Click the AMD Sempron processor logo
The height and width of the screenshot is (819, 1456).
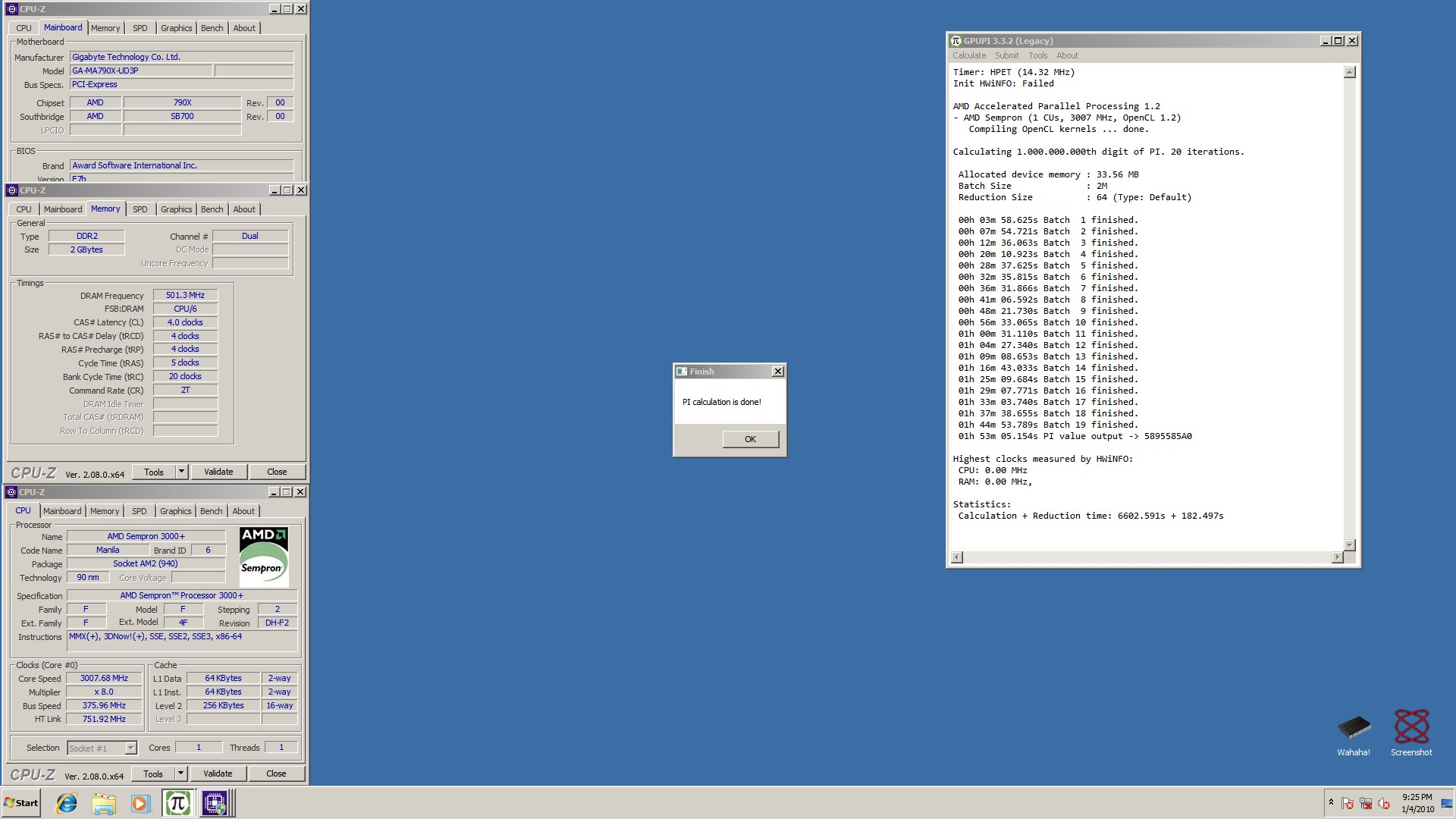(264, 557)
